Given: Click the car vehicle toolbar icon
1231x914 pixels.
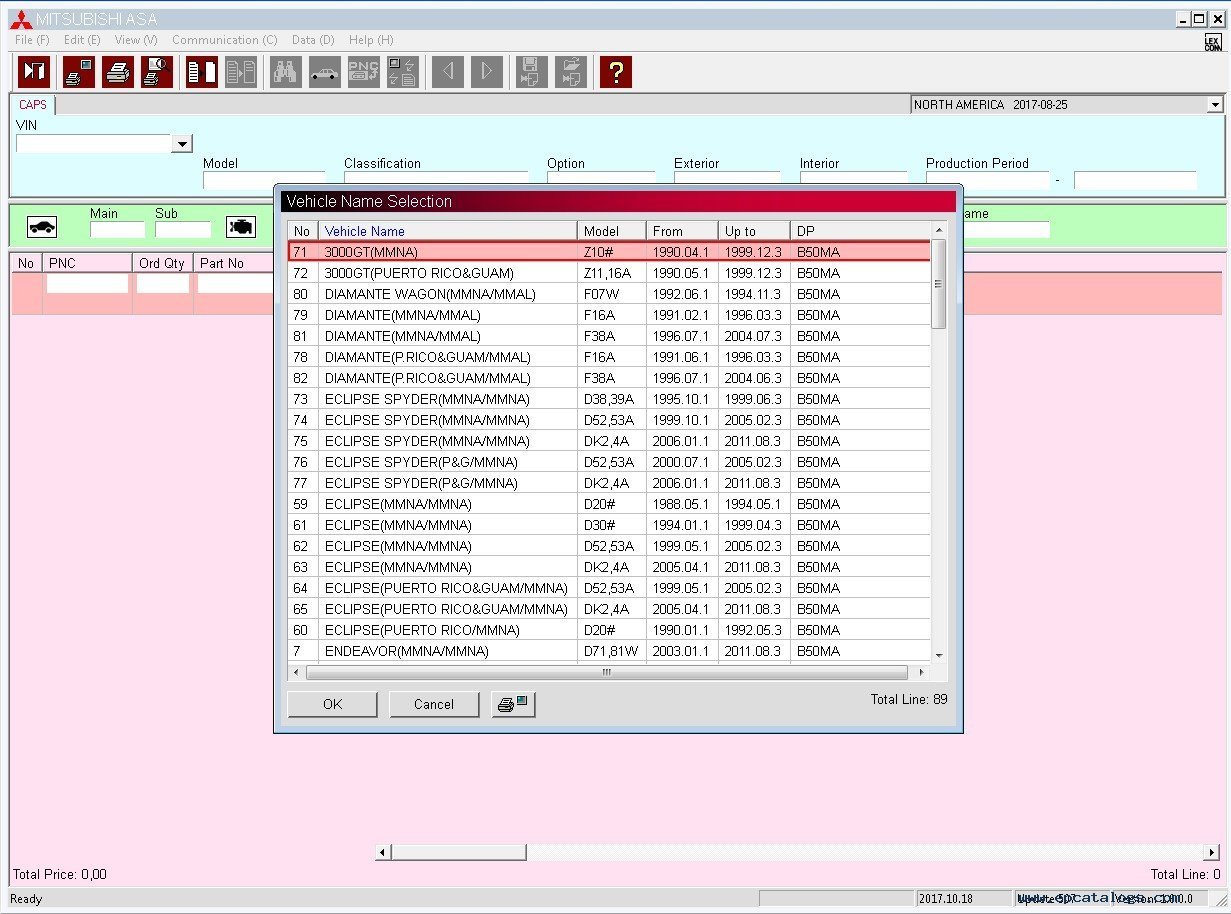Looking at the screenshot, I should pos(325,72).
